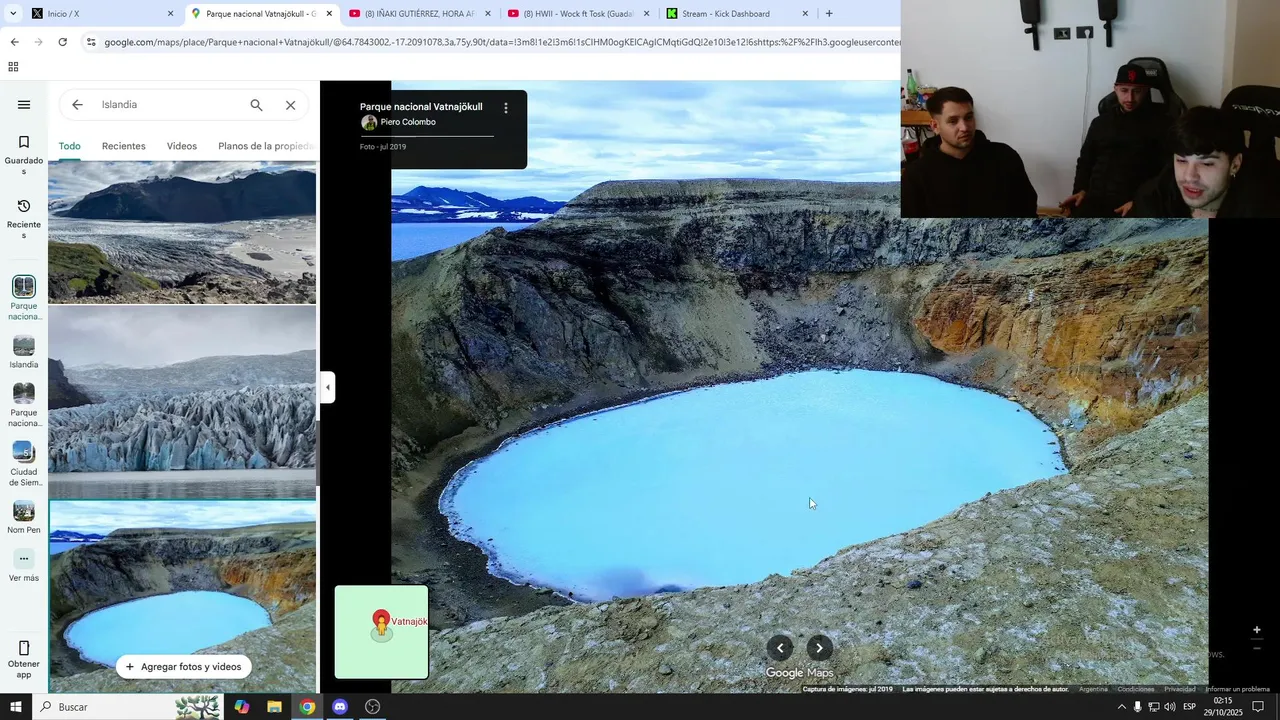The height and width of the screenshot is (720, 1280).
Task: Open Copilot from taskbar
Action: click(242, 707)
